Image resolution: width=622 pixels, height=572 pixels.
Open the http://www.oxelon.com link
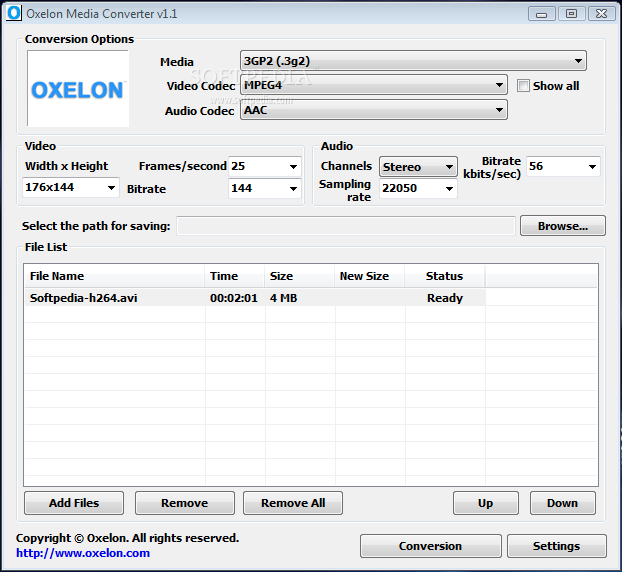click(83, 553)
